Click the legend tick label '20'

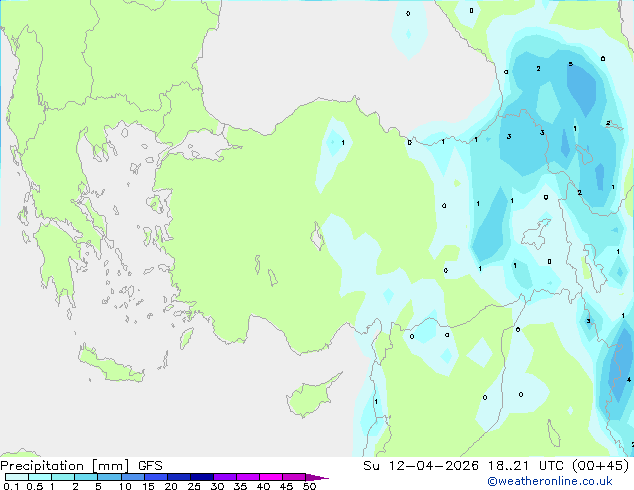tap(171, 486)
